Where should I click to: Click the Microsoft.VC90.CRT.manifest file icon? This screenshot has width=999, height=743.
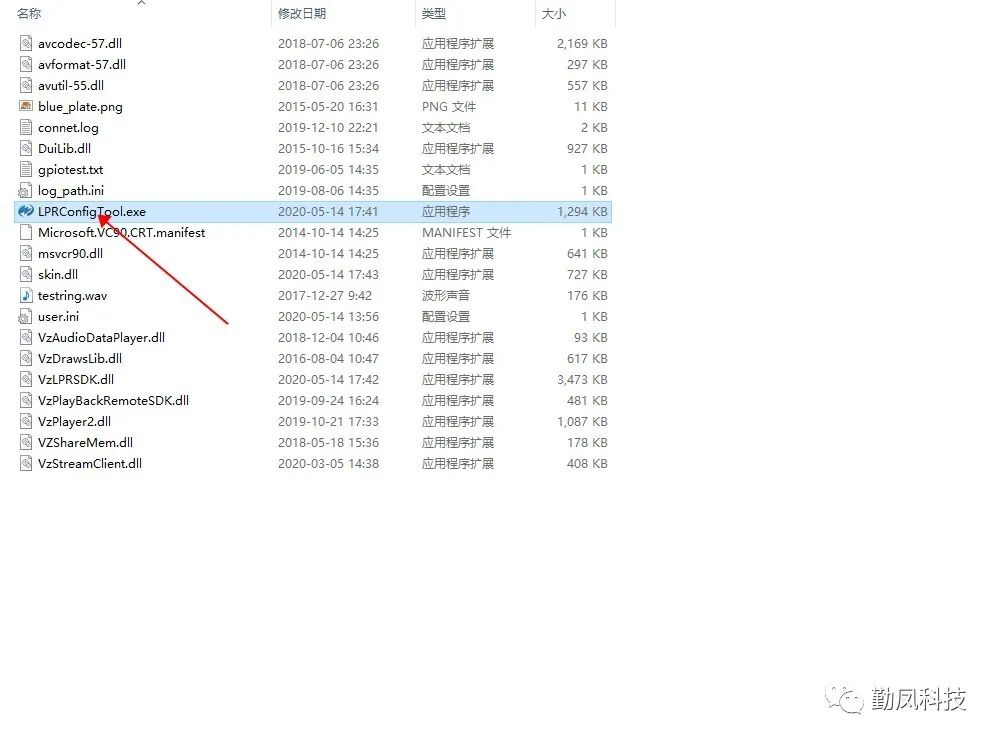[x=25, y=233]
